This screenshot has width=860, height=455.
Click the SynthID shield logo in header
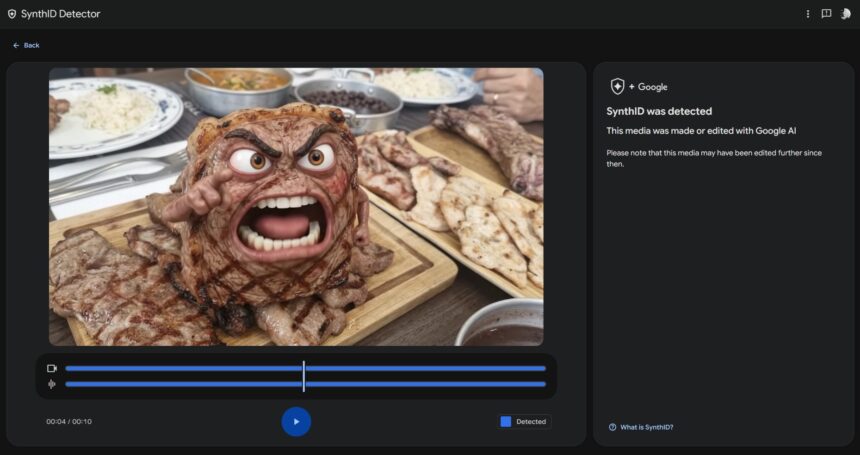12,14
